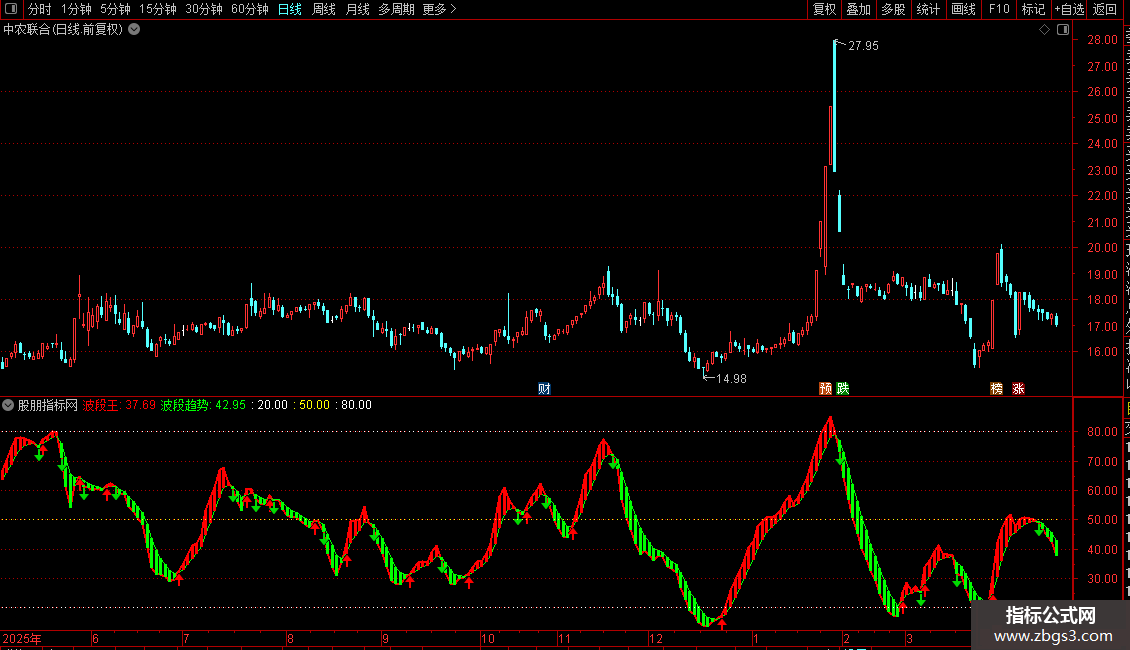The width and height of the screenshot is (1130, 650).
Task: Open the indicator menu circle beside 股朋指标网
Action: (8, 405)
